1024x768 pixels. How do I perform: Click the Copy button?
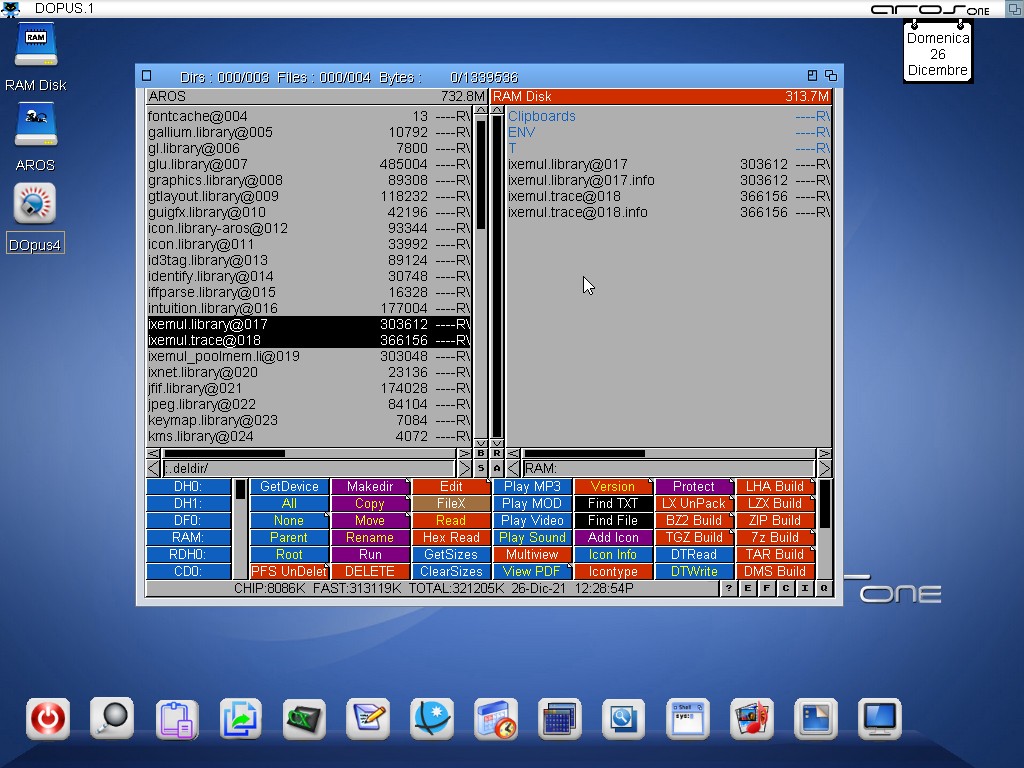coord(370,504)
